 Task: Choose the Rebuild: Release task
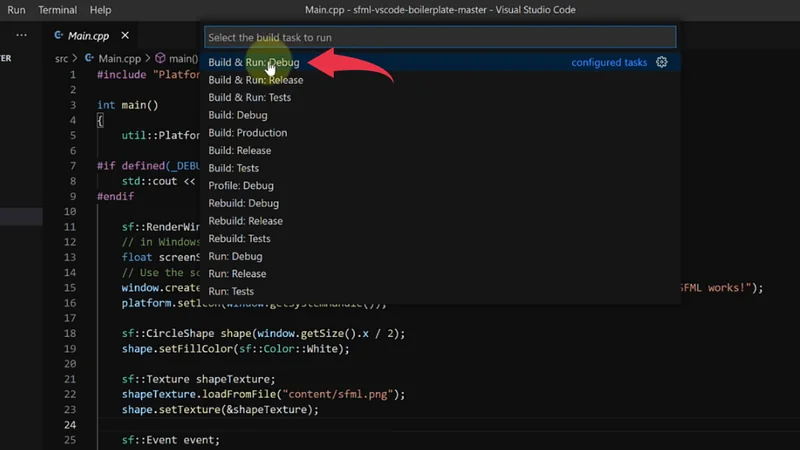[x=245, y=221]
